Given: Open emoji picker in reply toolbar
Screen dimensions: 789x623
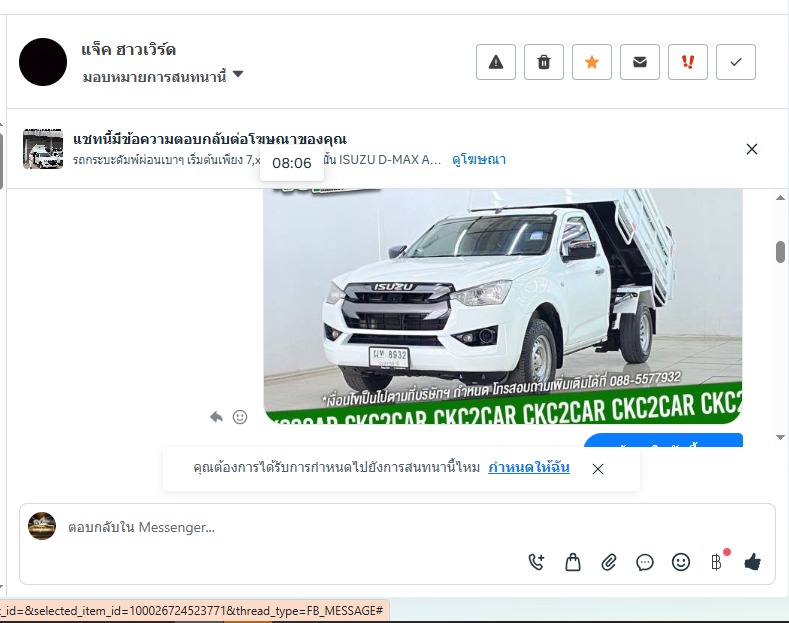Looking at the screenshot, I should (681, 562).
